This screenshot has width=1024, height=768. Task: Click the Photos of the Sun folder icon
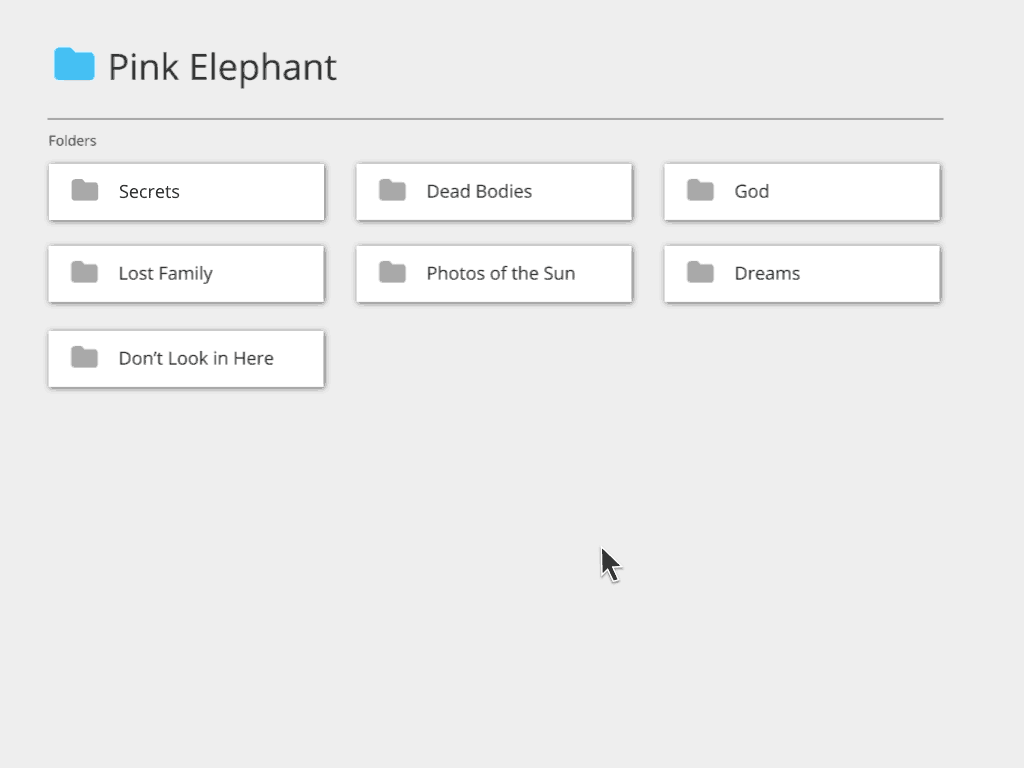pos(392,273)
